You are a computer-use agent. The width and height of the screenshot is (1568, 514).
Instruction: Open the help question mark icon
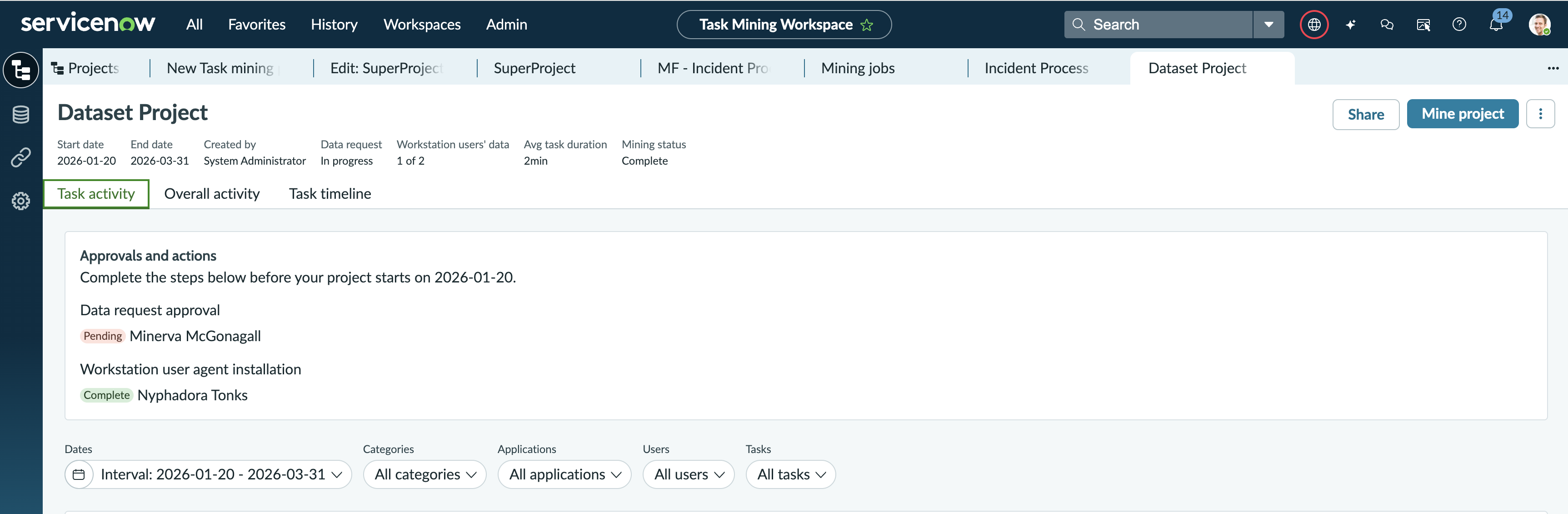1459,25
